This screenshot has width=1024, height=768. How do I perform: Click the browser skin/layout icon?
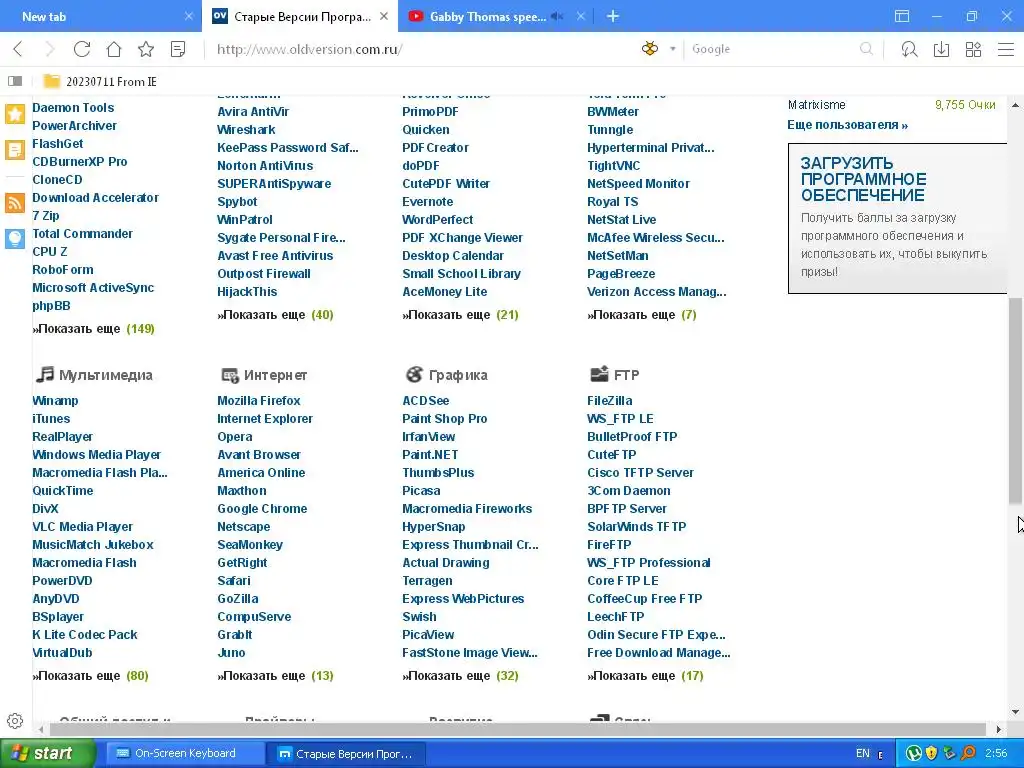902,16
